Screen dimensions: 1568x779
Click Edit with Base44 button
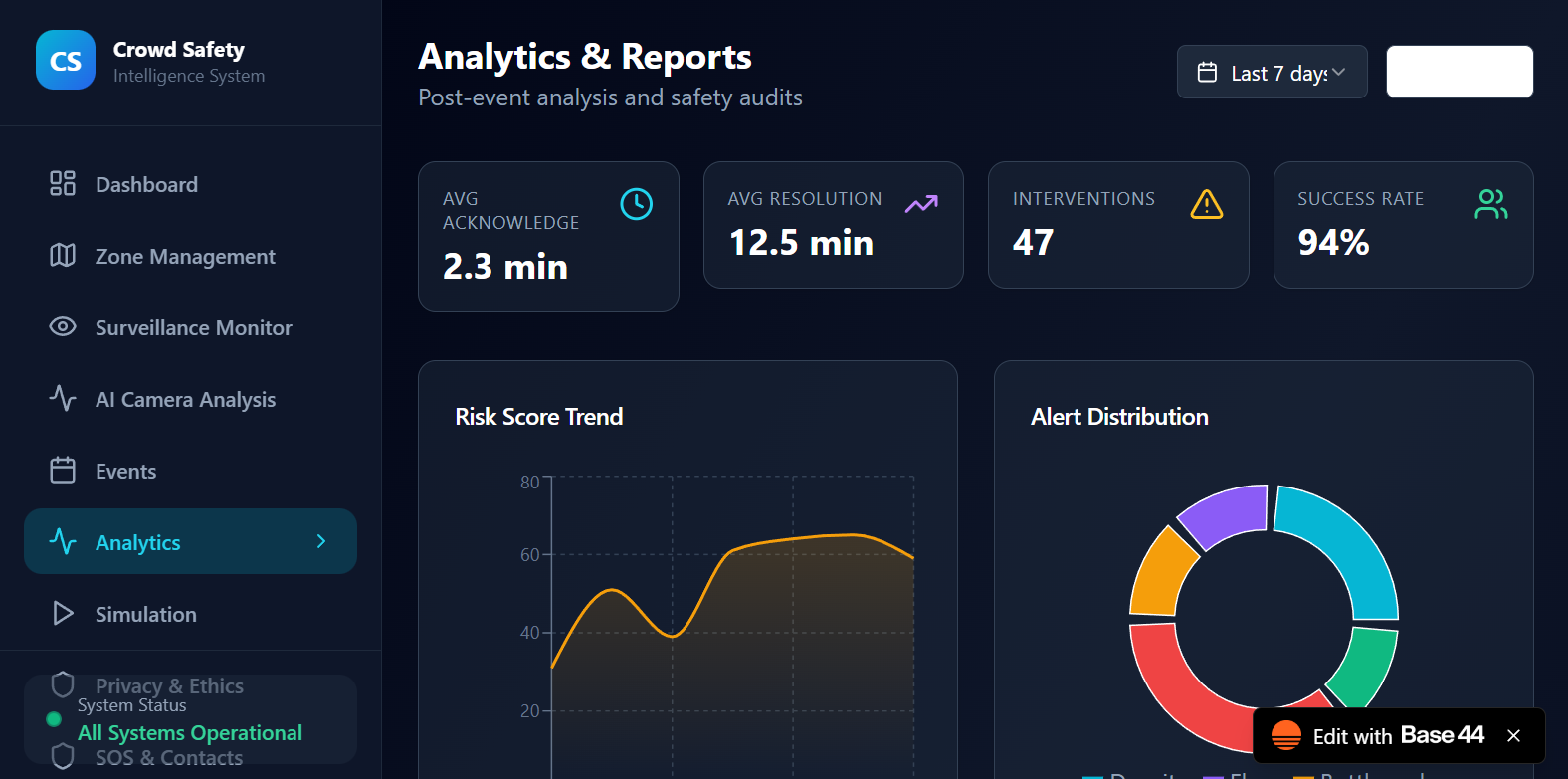pos(1398,736)
